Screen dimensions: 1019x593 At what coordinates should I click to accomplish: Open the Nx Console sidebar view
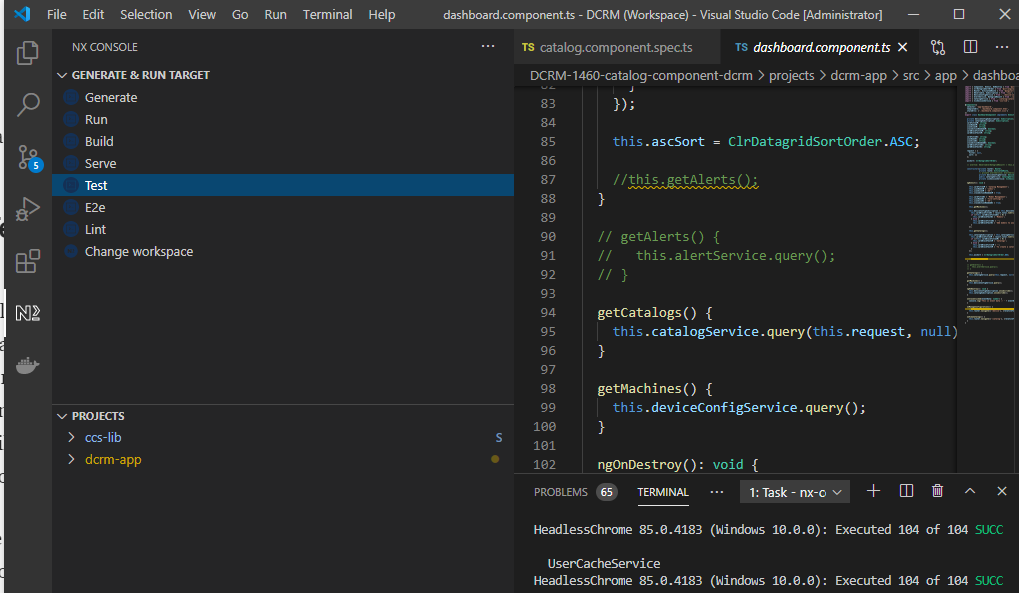pyautogui.click(x=27, y=313)
